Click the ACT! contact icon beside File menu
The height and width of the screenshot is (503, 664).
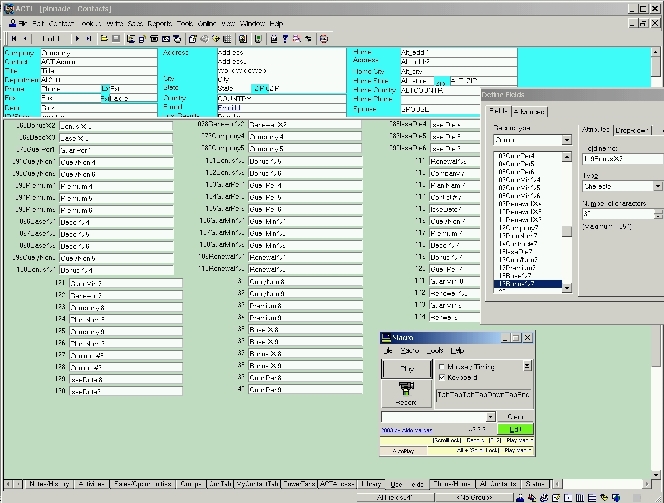click(x=13, y=23)
